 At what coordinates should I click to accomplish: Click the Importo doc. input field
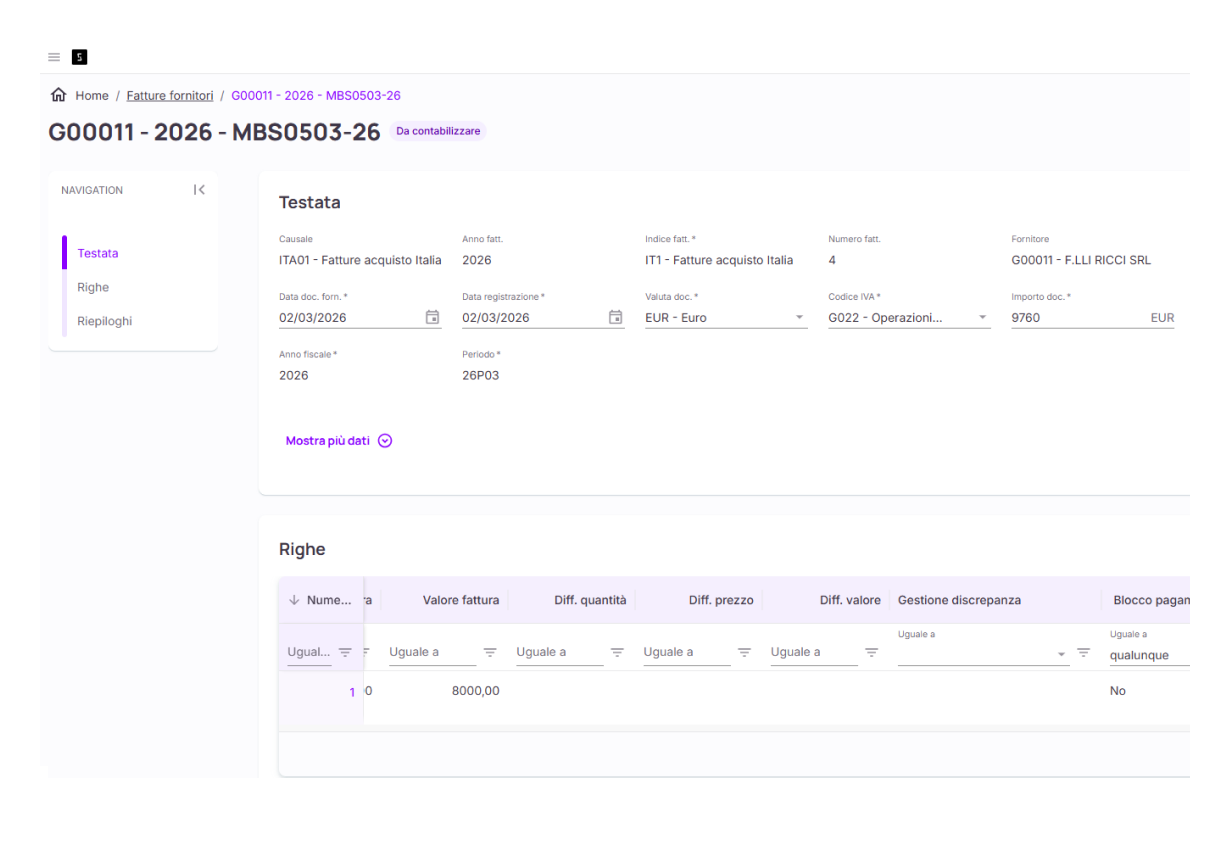pos(1075,318)
